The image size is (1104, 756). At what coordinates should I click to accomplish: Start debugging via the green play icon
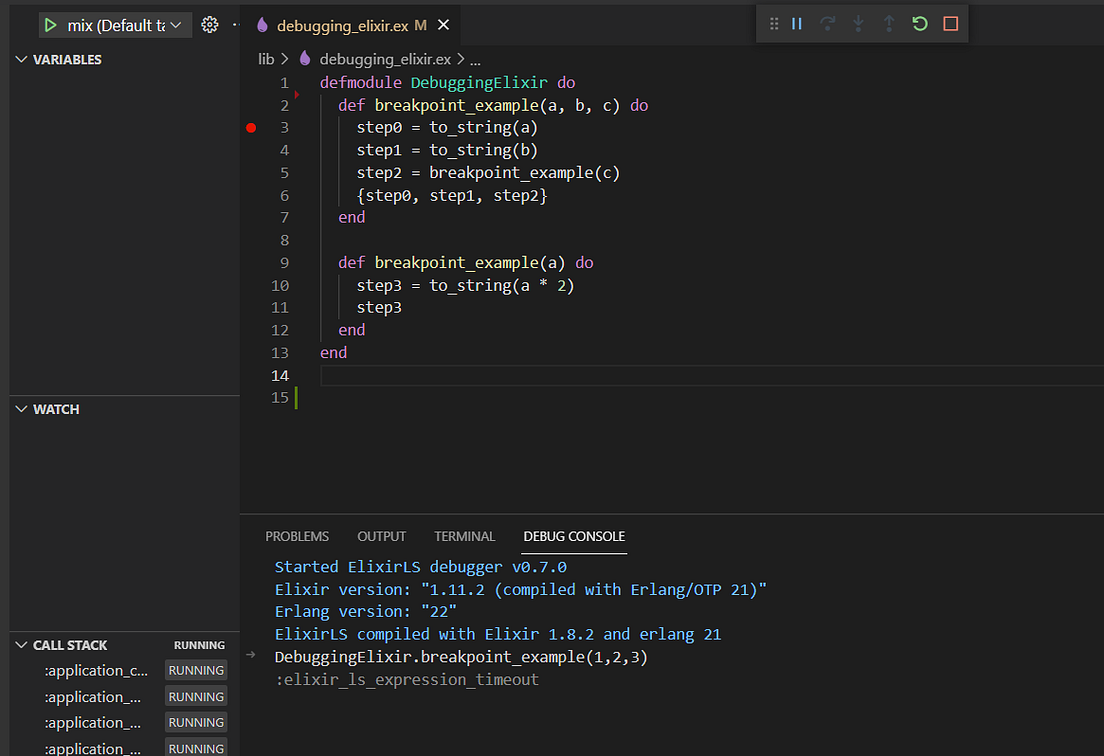(50, 24)
